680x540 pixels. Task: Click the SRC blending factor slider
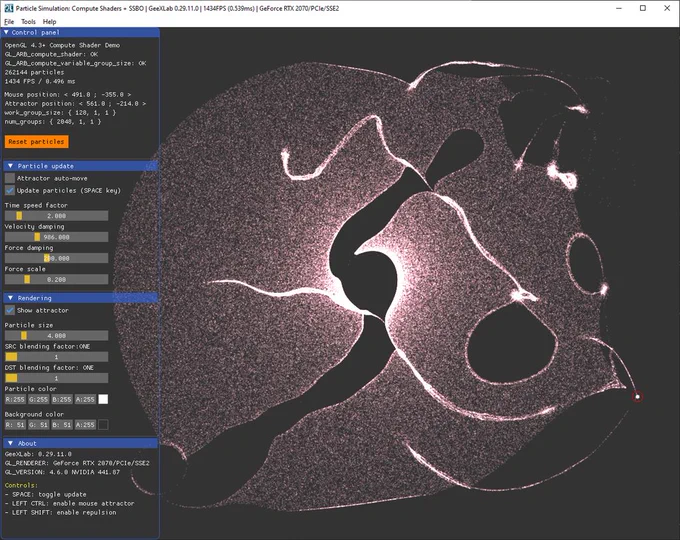point(56,357)
